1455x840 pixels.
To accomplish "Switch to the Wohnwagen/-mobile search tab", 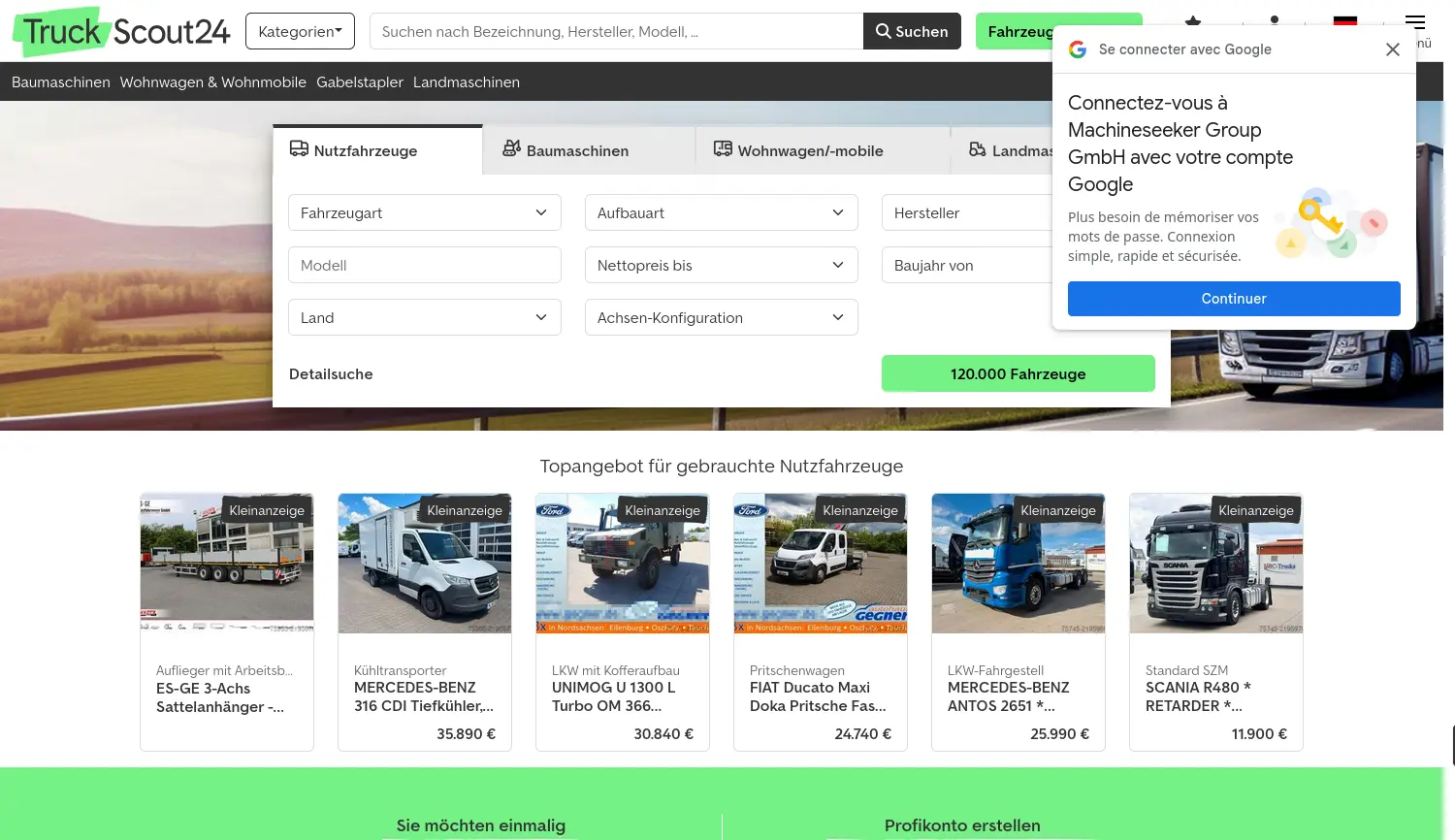I will click(x=823, y=150).
